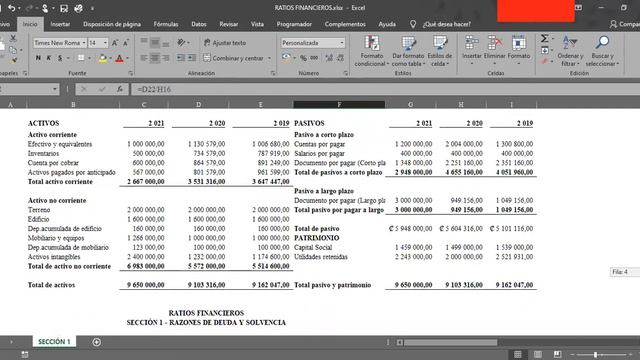
Task: Click the Clear eraser icon
Action: click(x=544, y=61)
